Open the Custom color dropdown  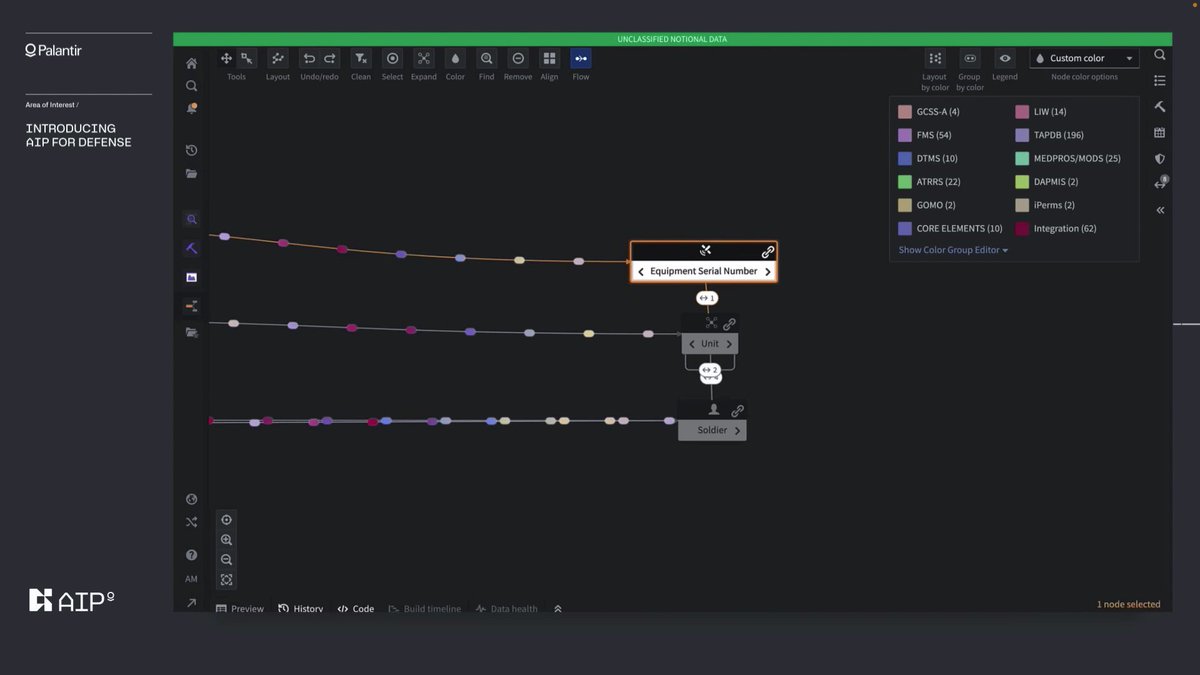point(1084,58)
